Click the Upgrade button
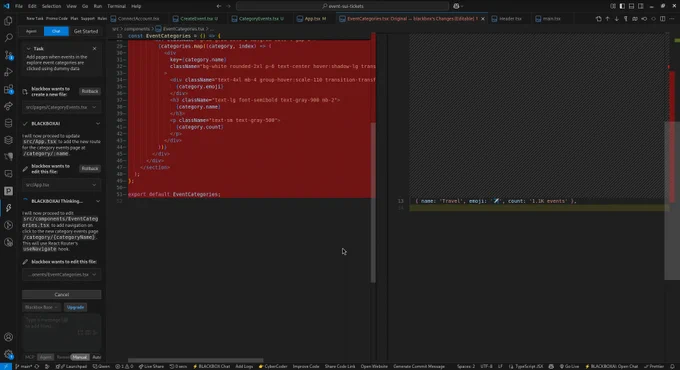The width and height of the screenshot is (680, 370). pos(75,307)
